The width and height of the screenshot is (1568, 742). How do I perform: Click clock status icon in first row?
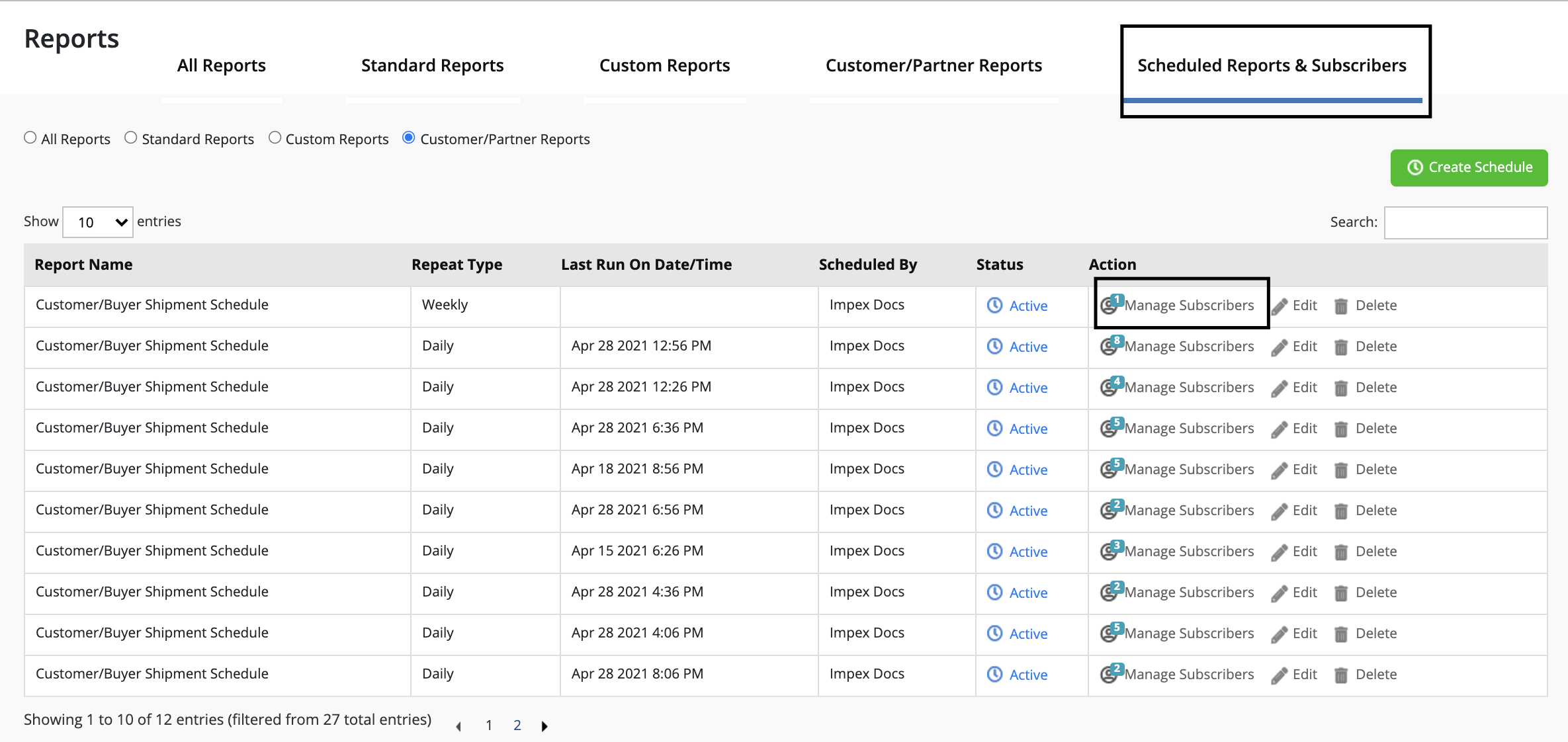click(994, 305)
